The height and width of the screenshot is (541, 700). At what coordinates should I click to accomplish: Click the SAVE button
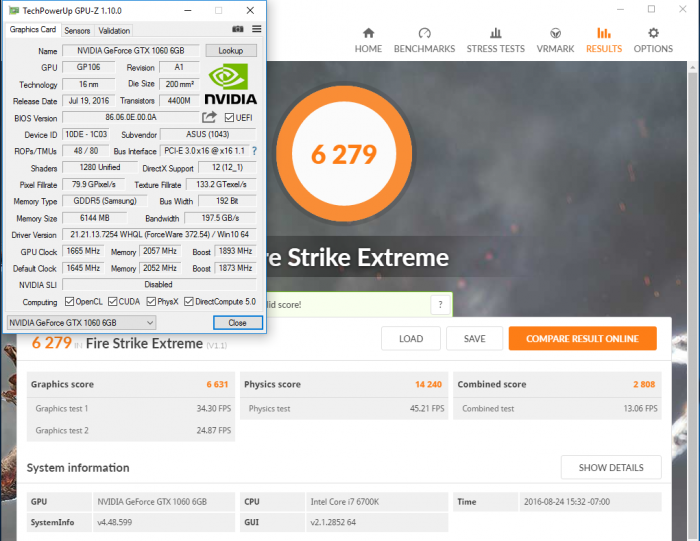[475, 338]
